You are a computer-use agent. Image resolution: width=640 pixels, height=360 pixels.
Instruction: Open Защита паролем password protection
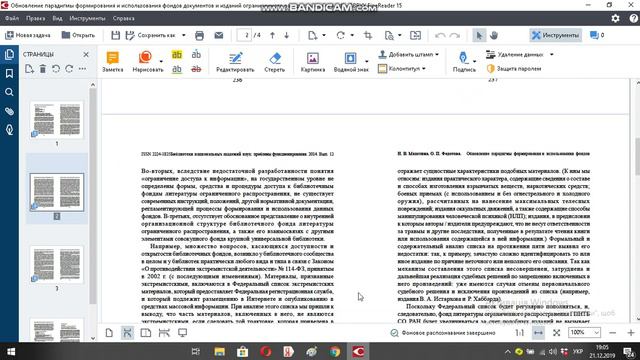coord(514,69)
